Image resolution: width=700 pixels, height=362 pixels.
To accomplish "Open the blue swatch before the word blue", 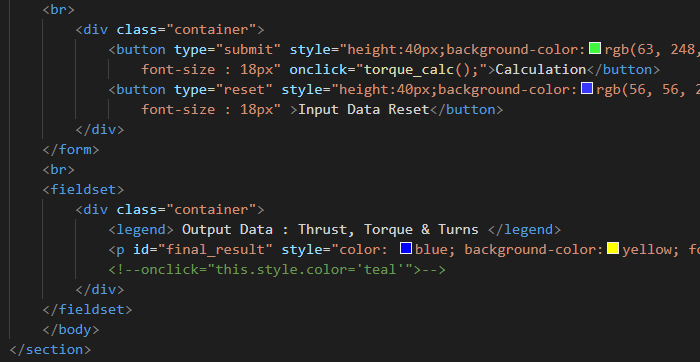I will pos(405,248).
